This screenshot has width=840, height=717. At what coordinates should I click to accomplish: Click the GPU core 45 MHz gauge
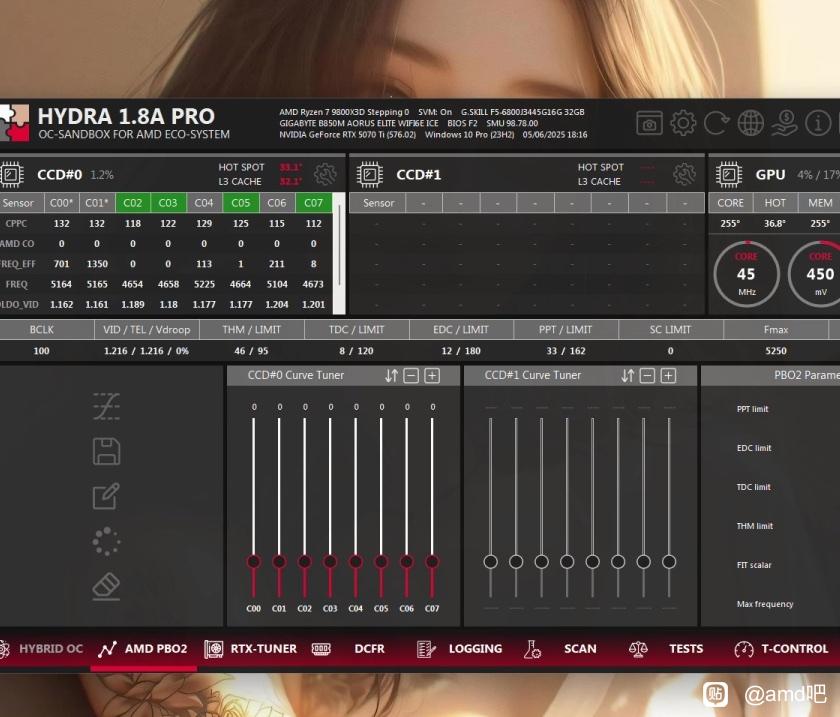click(x=746, y=274)
